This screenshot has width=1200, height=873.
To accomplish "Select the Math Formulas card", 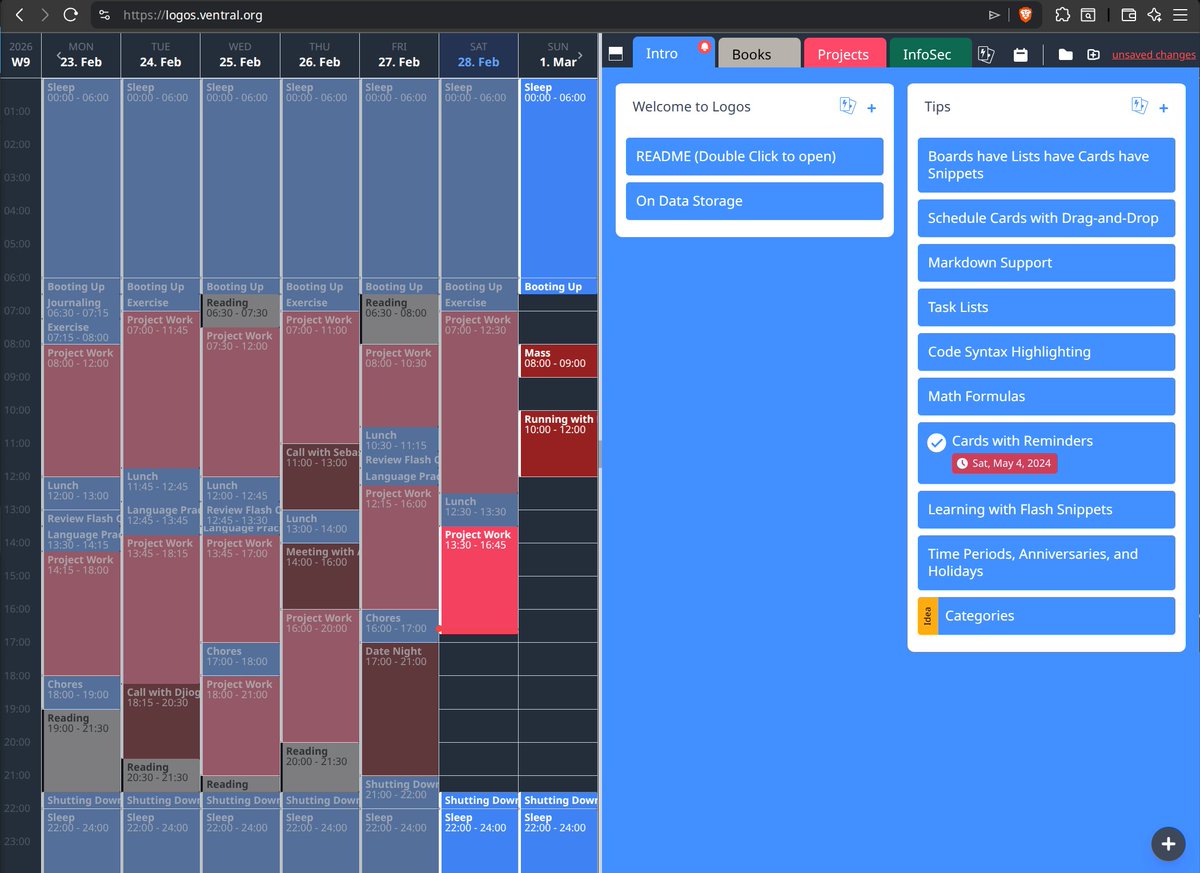I will coord(1046,396).
